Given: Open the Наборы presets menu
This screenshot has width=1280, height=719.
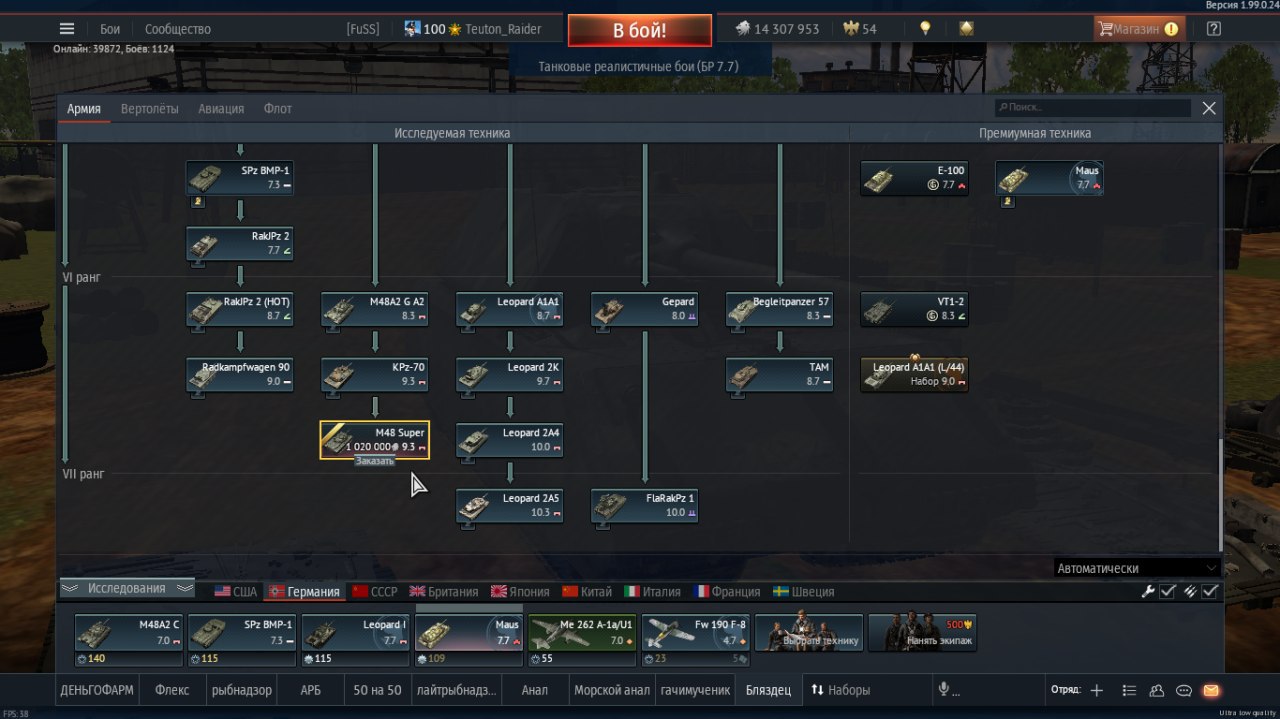Looking at the screenshot, I should 840,690.
